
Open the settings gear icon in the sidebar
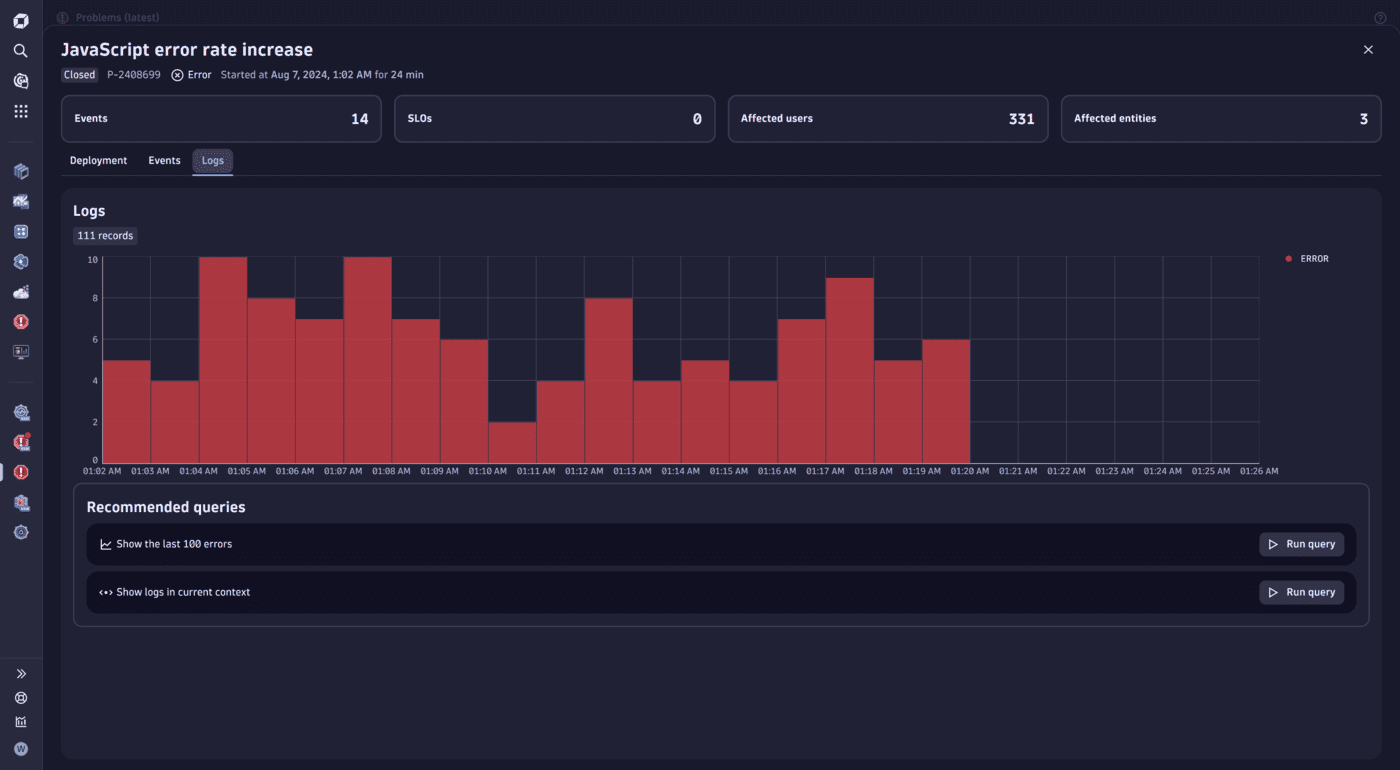[20, 532]
